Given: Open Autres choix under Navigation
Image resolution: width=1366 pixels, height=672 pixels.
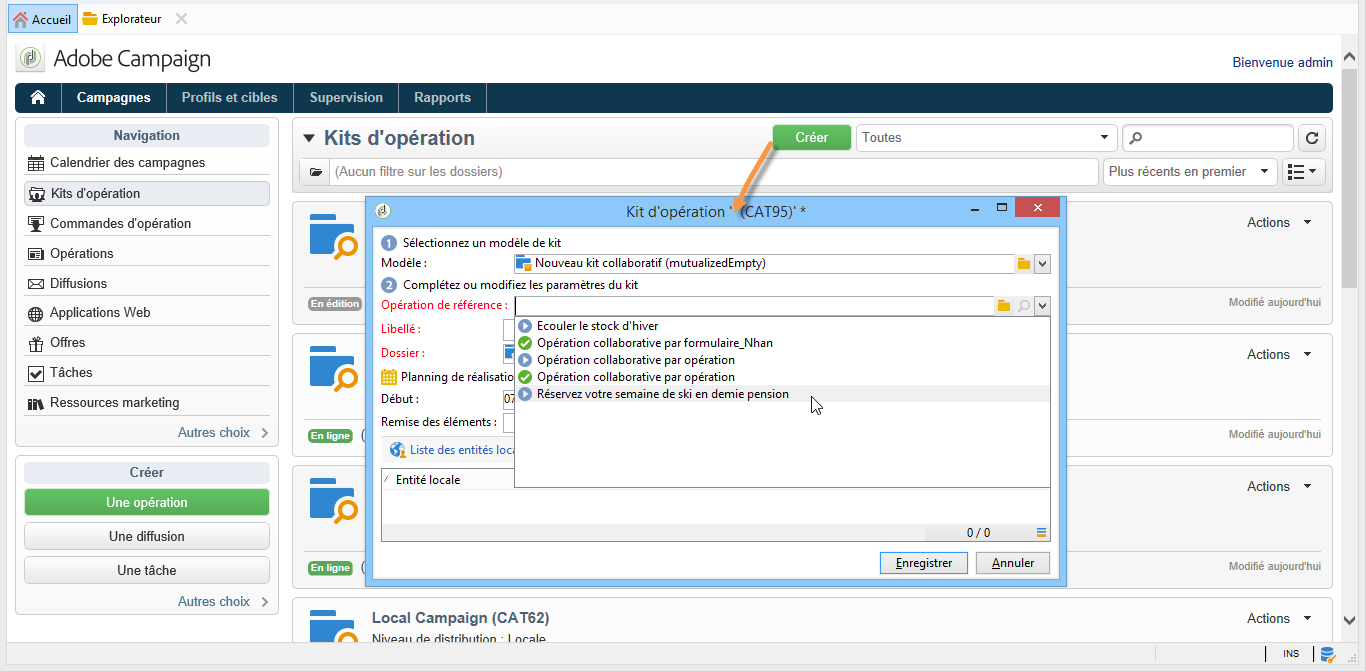Looking at the screenshot, I should (222, 433).
